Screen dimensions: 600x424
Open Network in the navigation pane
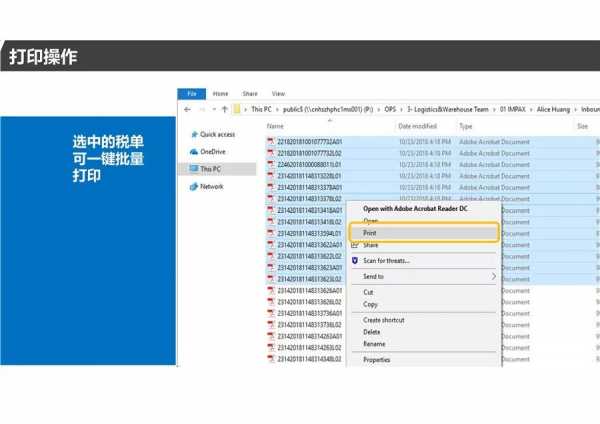click(x=211, y=187)
